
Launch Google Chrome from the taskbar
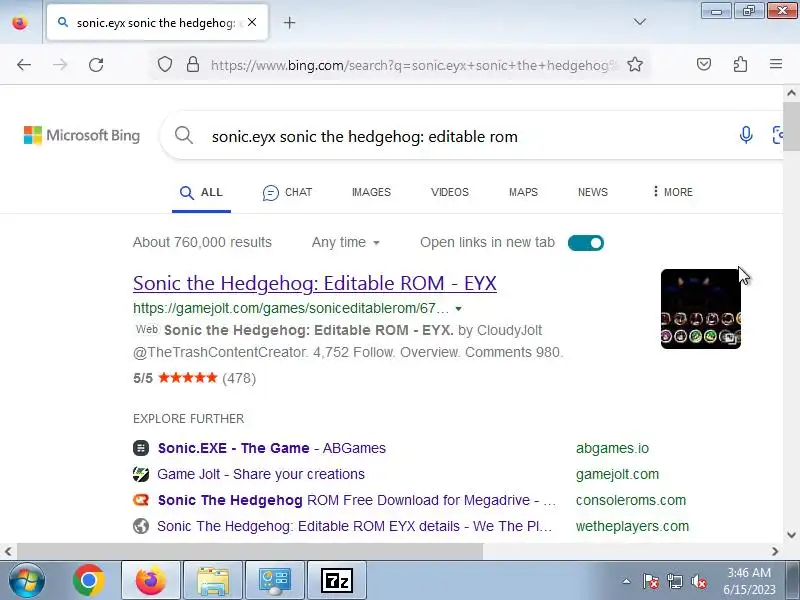89,580
